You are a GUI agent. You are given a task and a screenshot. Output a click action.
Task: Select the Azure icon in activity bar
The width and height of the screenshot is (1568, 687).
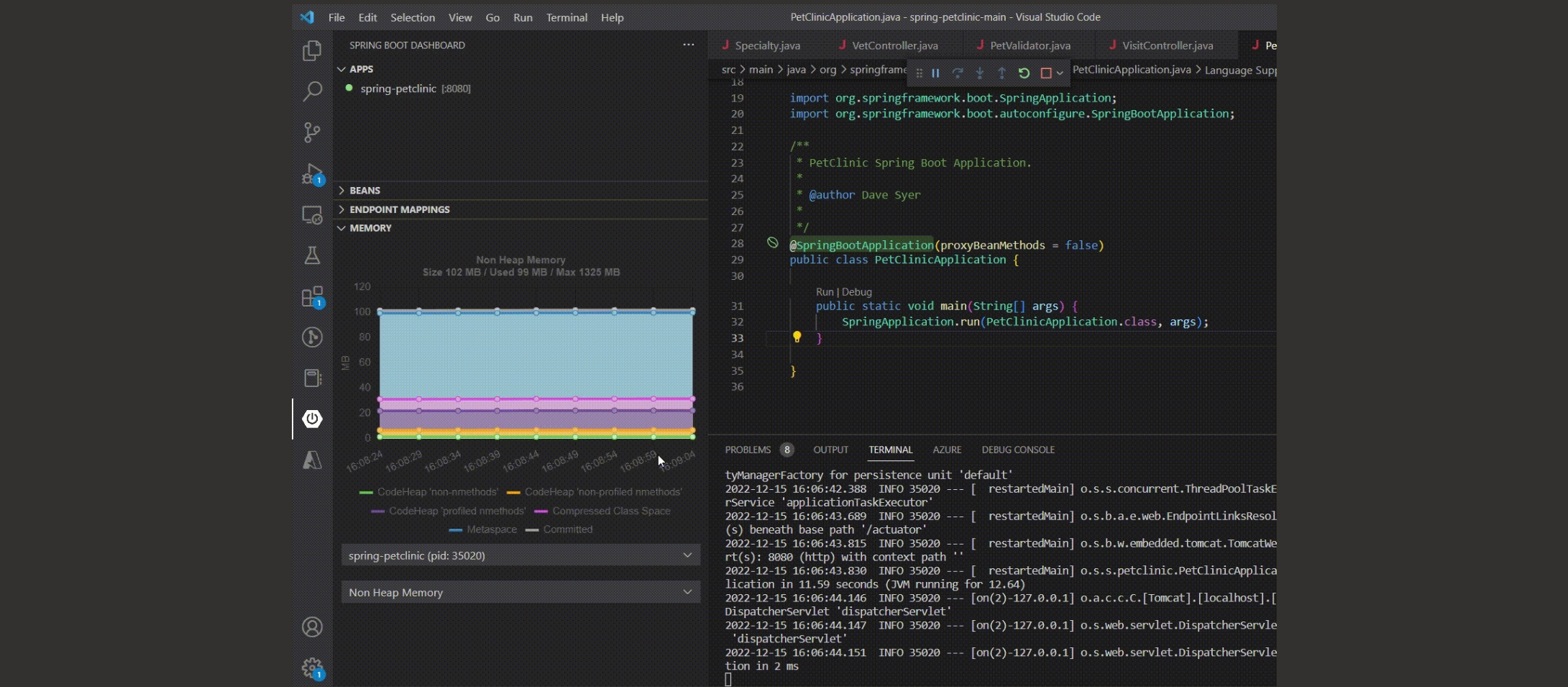pyautogui.click(x=312, y=460)
